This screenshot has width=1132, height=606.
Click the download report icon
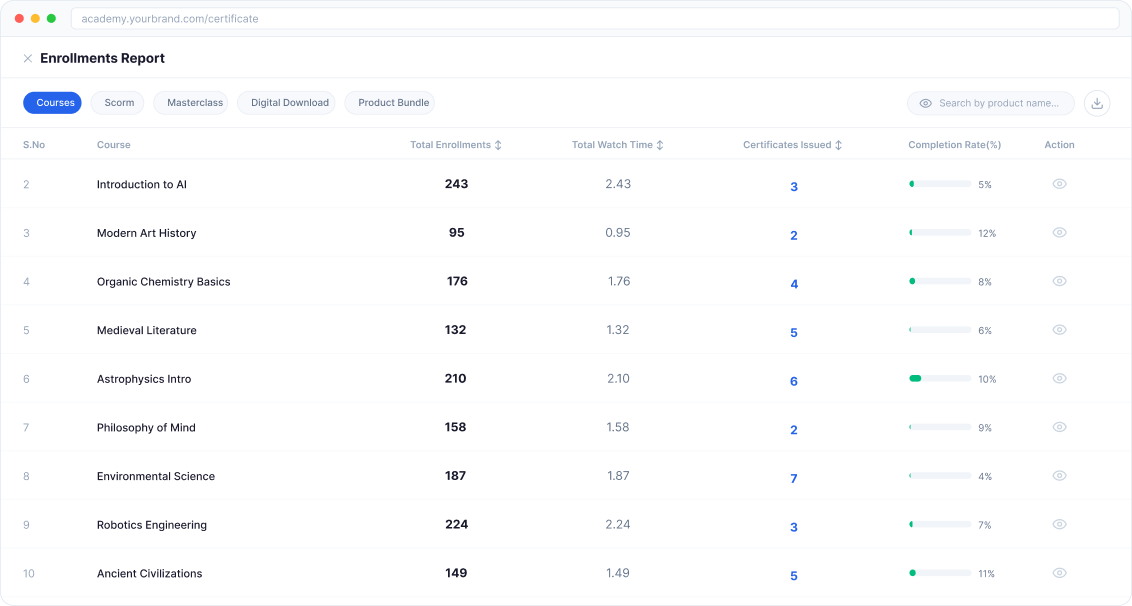pos(1097,103)
